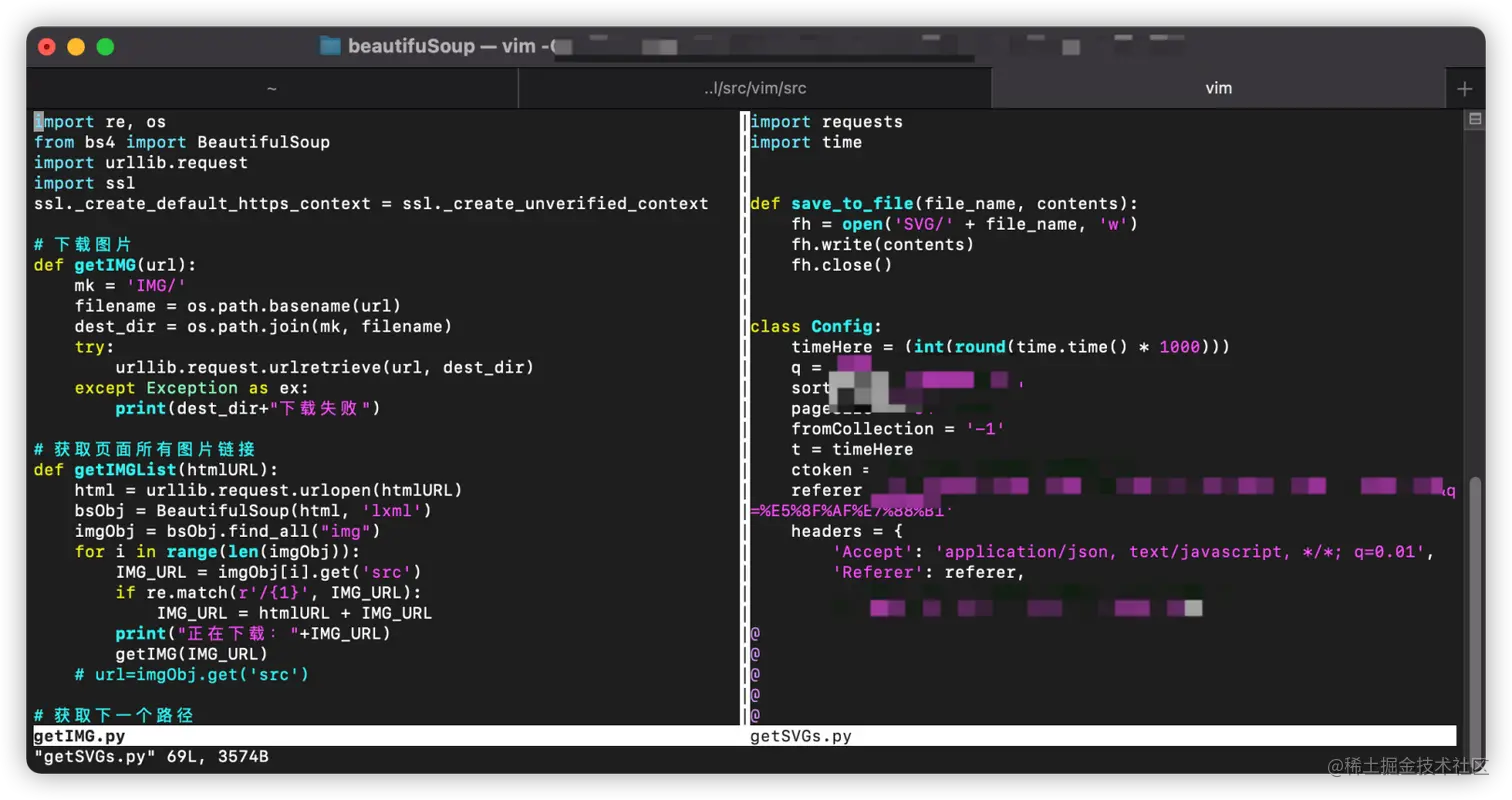Click '# 获取页面所有图片链接' comment
1512x800 pixels.
(x=144, y=449)
